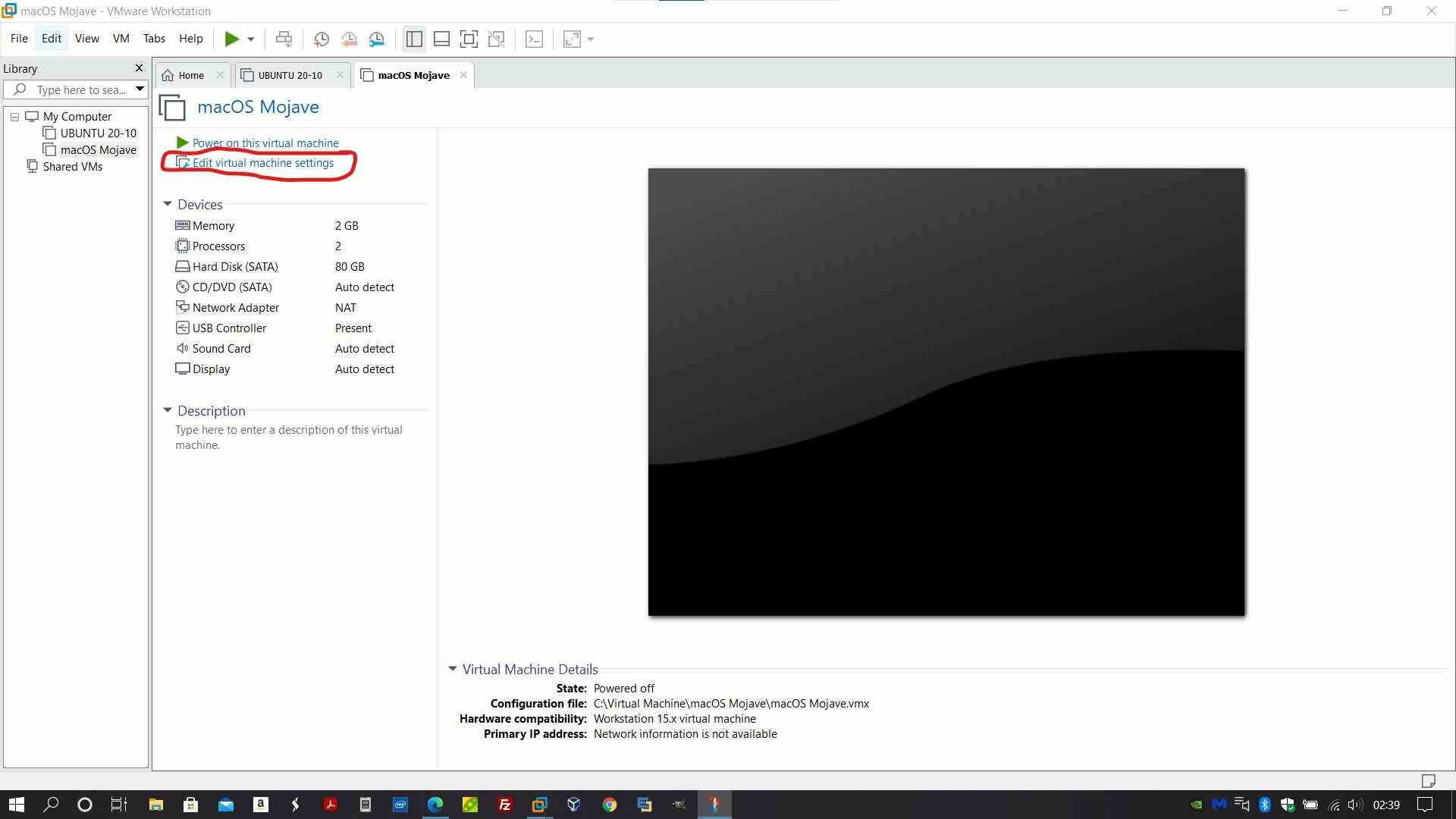Open FileZilla from the taskbar
This screenshot has height=819, width=1456.
point(504,805)
